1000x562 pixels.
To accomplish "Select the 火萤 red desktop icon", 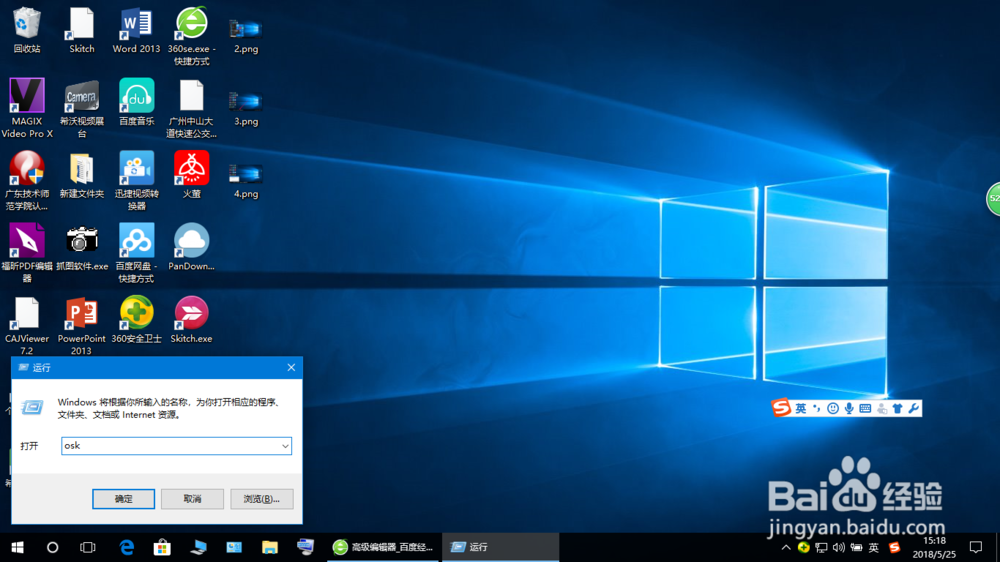I will 191,168.
